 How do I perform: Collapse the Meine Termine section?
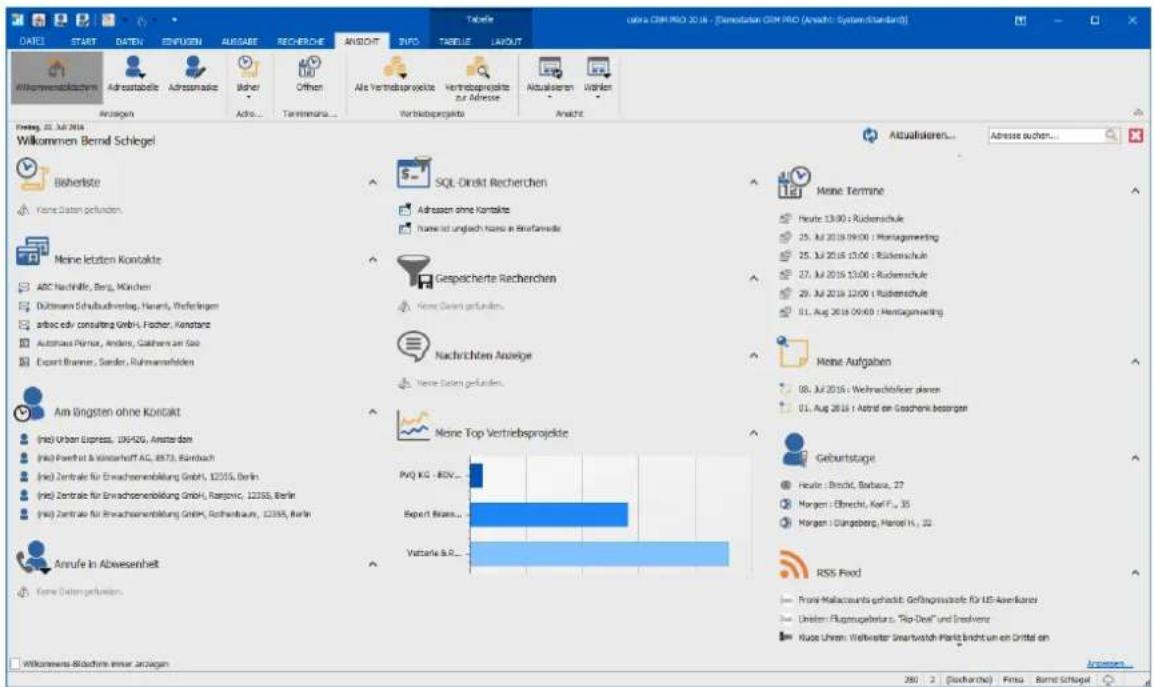click(1135, 191)
